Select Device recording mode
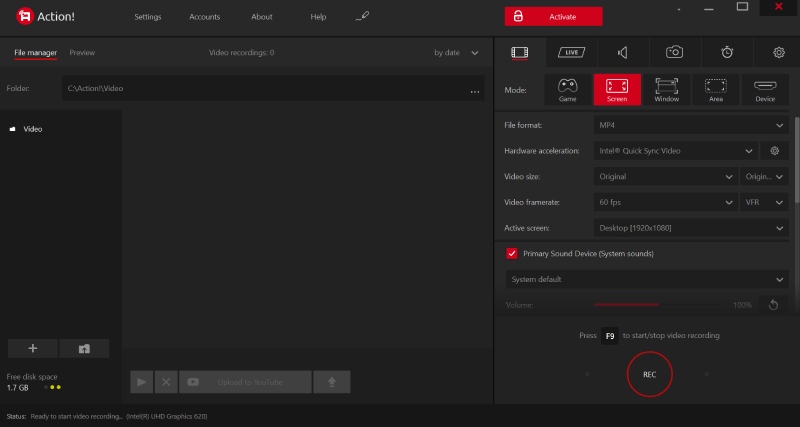800x427 pixels. pos(765,90)
